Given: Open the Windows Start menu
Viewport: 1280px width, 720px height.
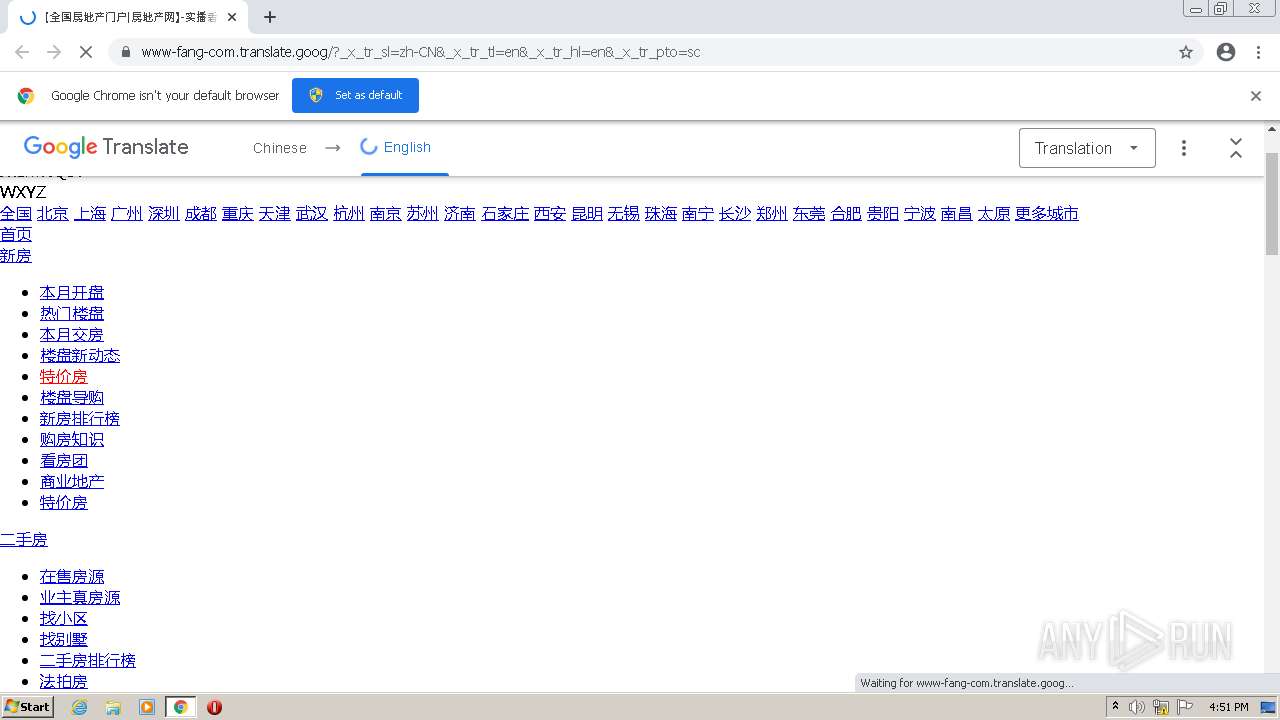Looking at the screenshot, I should coord(28,706).
